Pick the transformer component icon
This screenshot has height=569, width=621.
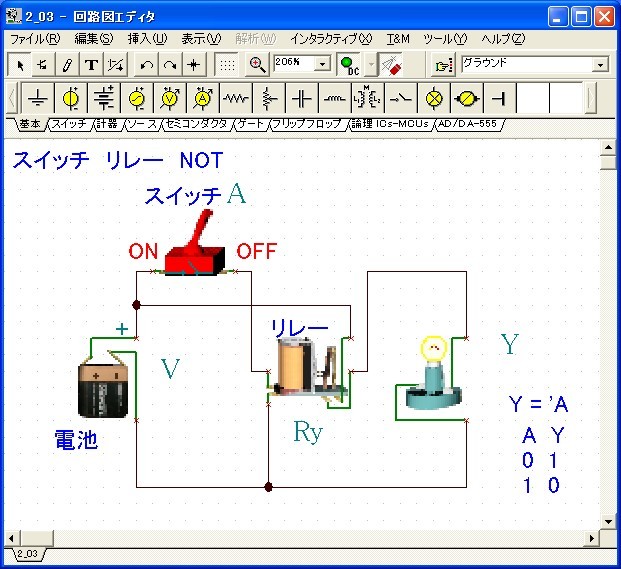[367, 99]
